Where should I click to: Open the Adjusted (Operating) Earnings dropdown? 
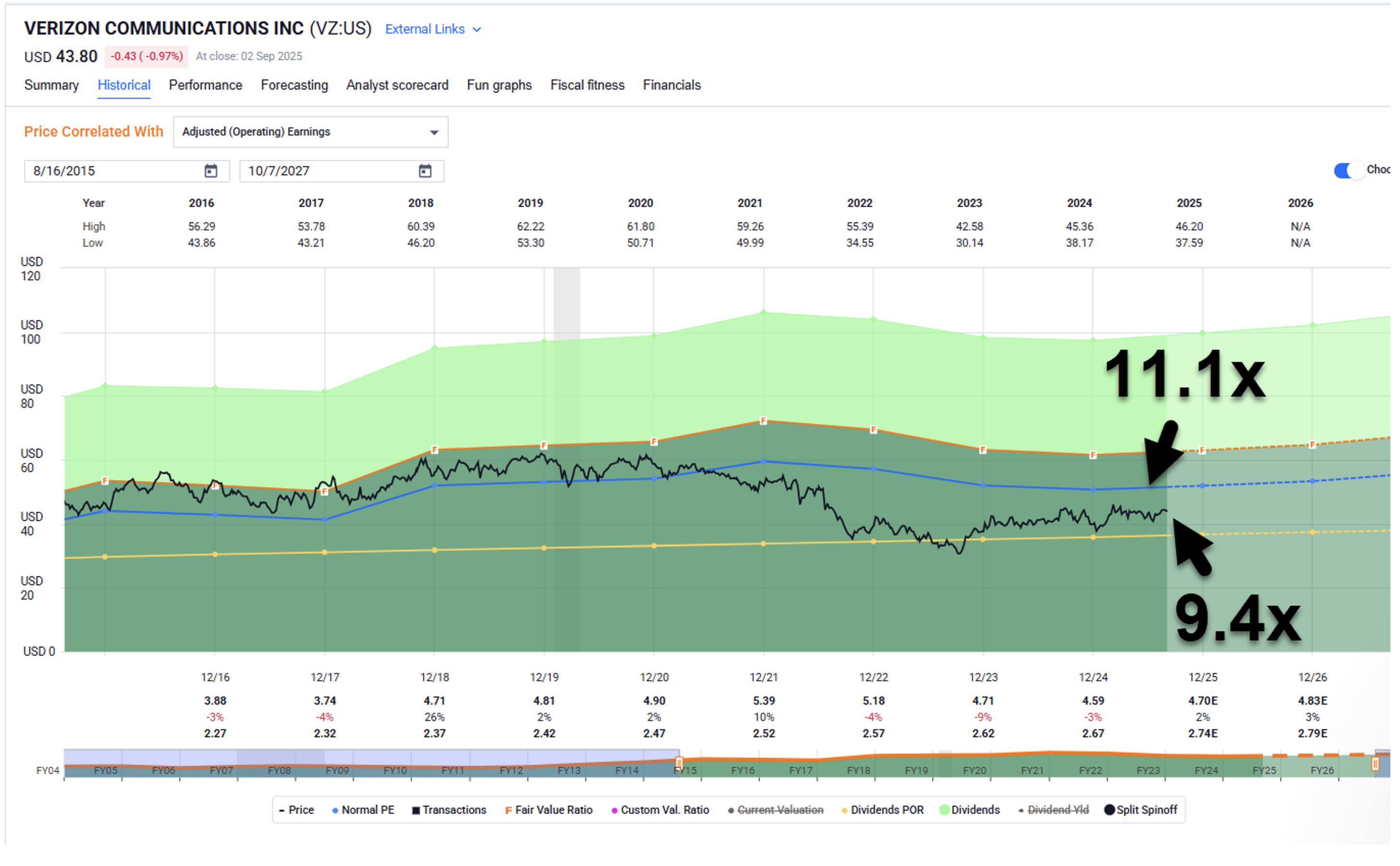311,132
